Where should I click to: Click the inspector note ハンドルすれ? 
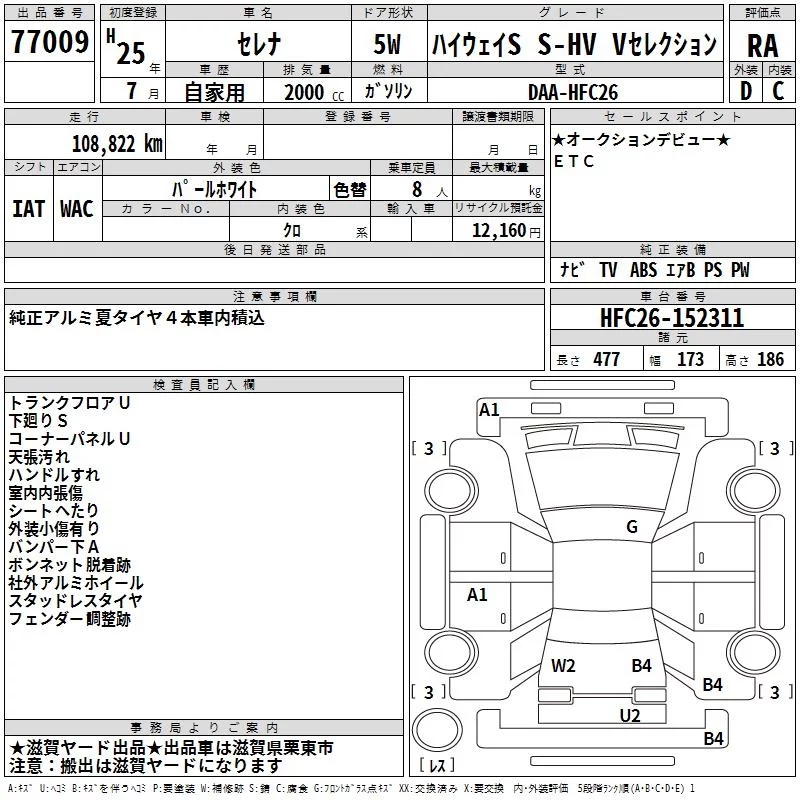(55, 474)
